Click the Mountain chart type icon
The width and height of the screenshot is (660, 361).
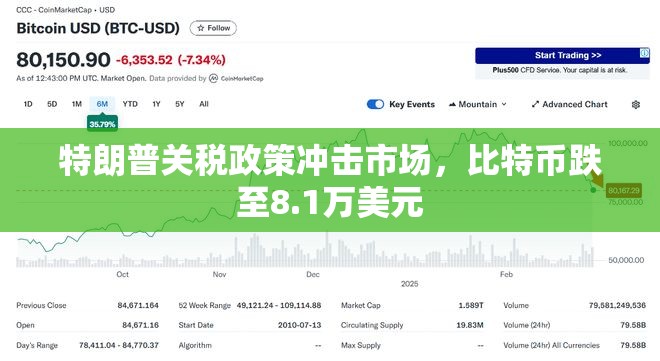(452, 104)
